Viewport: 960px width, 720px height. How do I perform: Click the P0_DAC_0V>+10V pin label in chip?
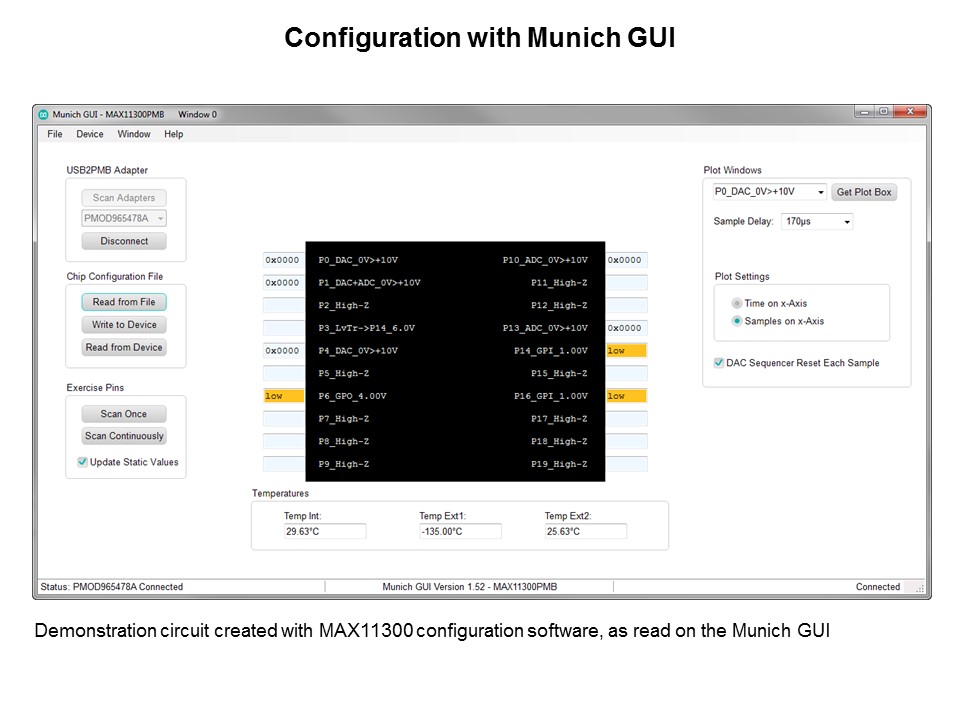pos(358,260)
